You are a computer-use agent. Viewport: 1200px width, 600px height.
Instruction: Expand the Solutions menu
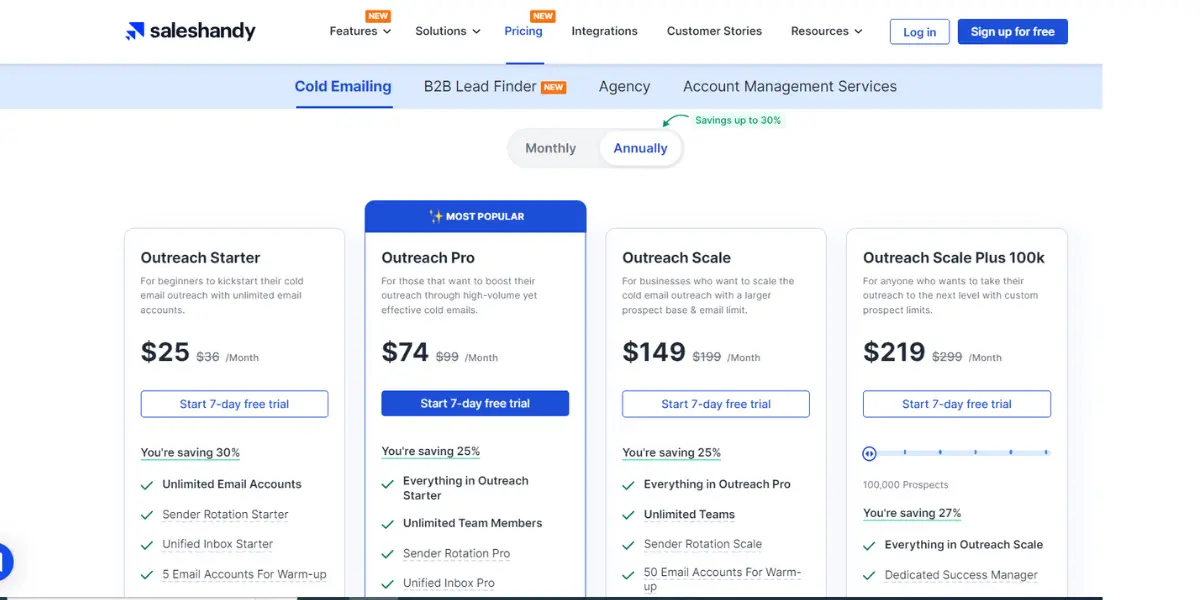(x=448, y=31)
